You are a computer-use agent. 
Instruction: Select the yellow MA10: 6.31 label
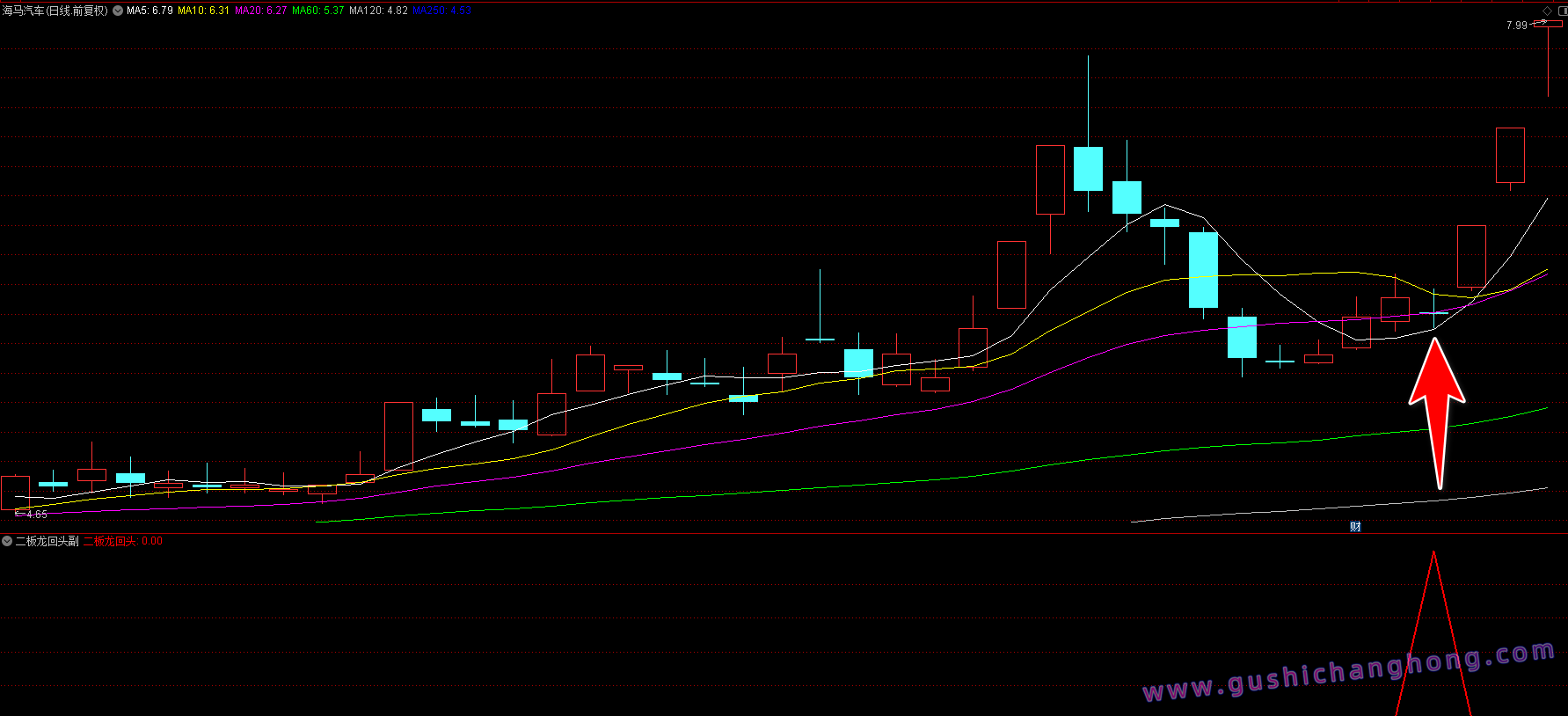[203, 11]
